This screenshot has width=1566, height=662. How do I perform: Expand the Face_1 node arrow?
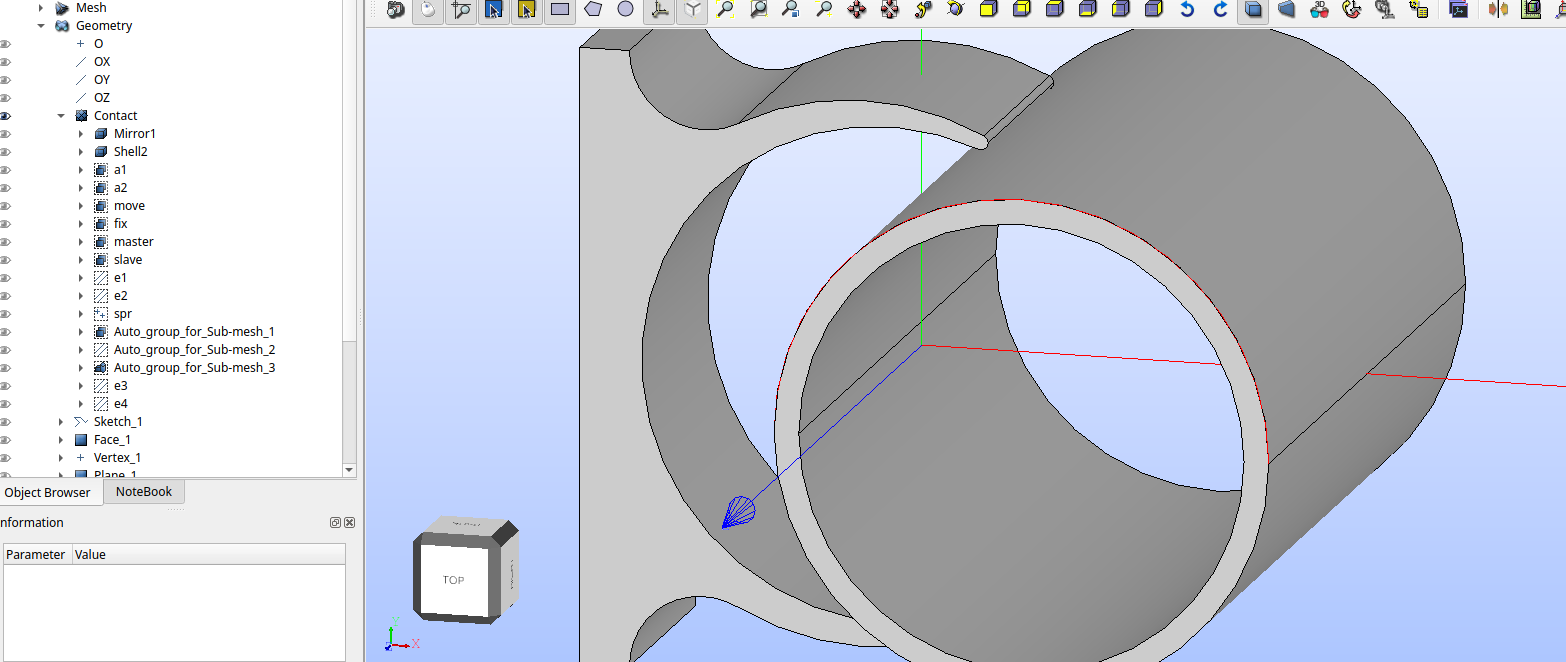[61, 440]
